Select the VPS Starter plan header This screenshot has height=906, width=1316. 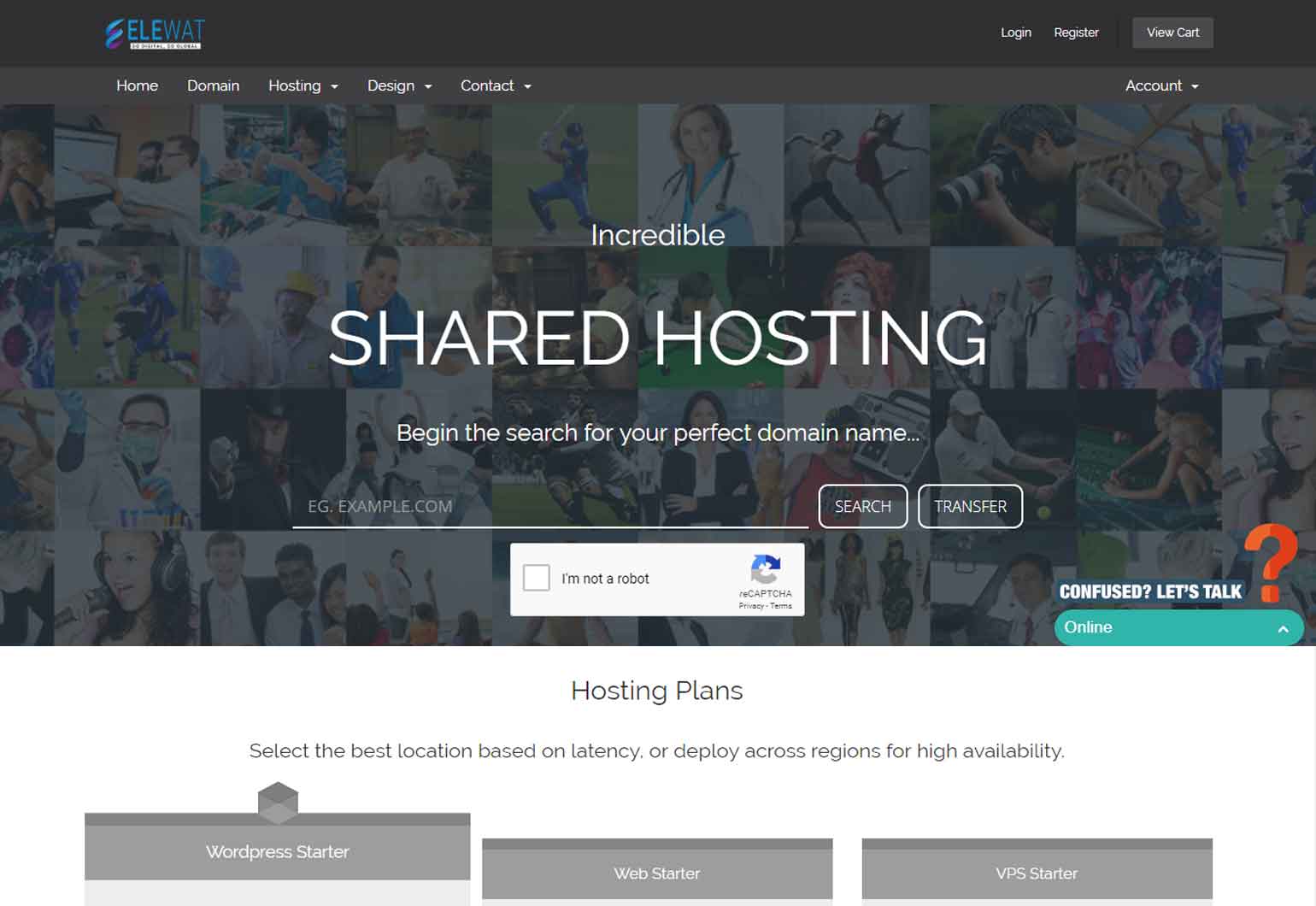pos(1036,873)
